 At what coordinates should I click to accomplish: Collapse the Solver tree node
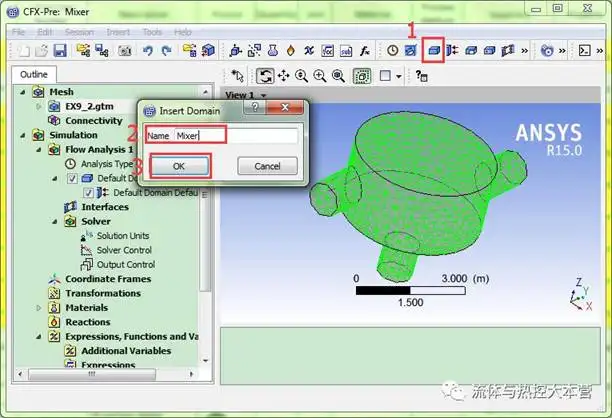(x=55, y=221)
